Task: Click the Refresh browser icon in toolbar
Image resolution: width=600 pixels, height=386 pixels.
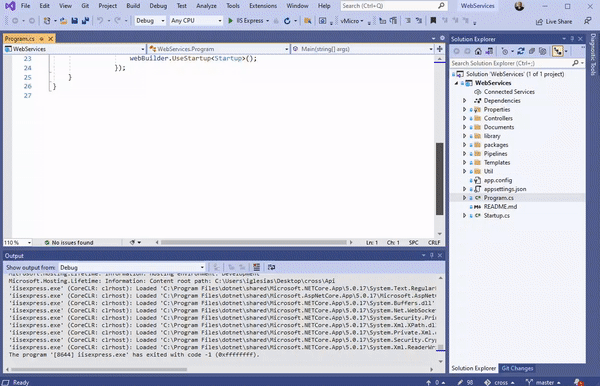Action: click(287, 21)
